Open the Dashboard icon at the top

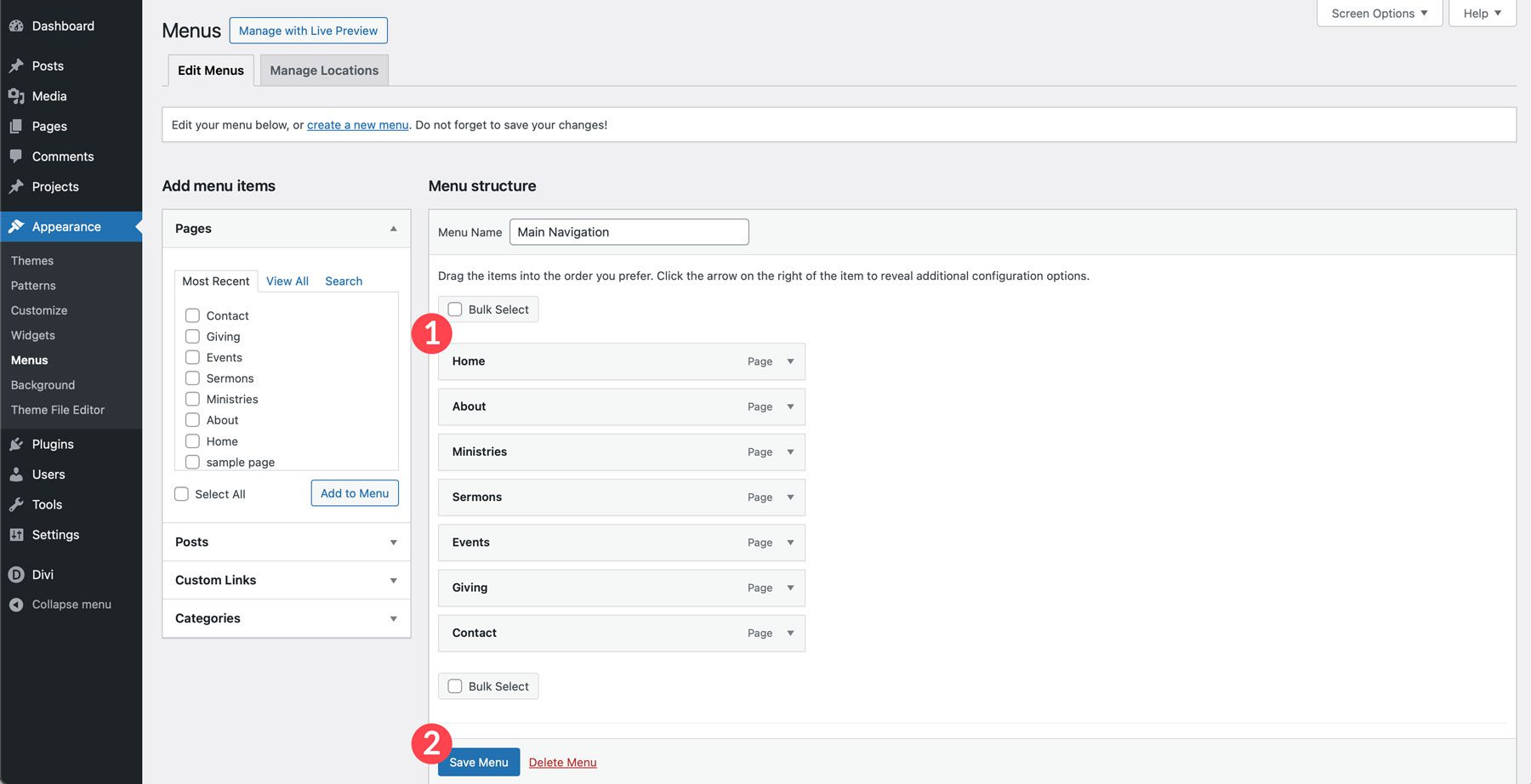(x=17, y=26)
